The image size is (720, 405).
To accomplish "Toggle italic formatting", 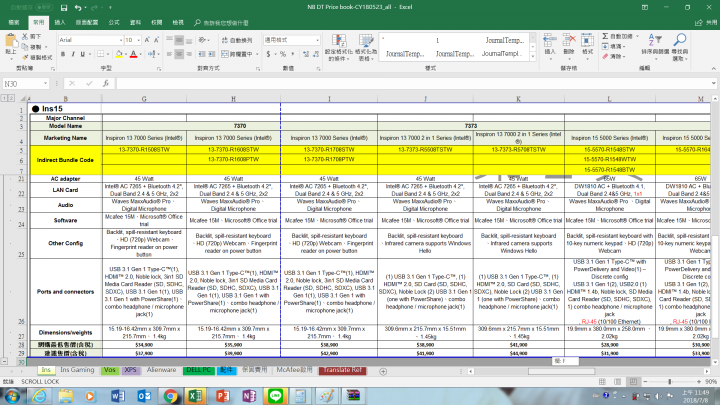I will tap(73, 54).
